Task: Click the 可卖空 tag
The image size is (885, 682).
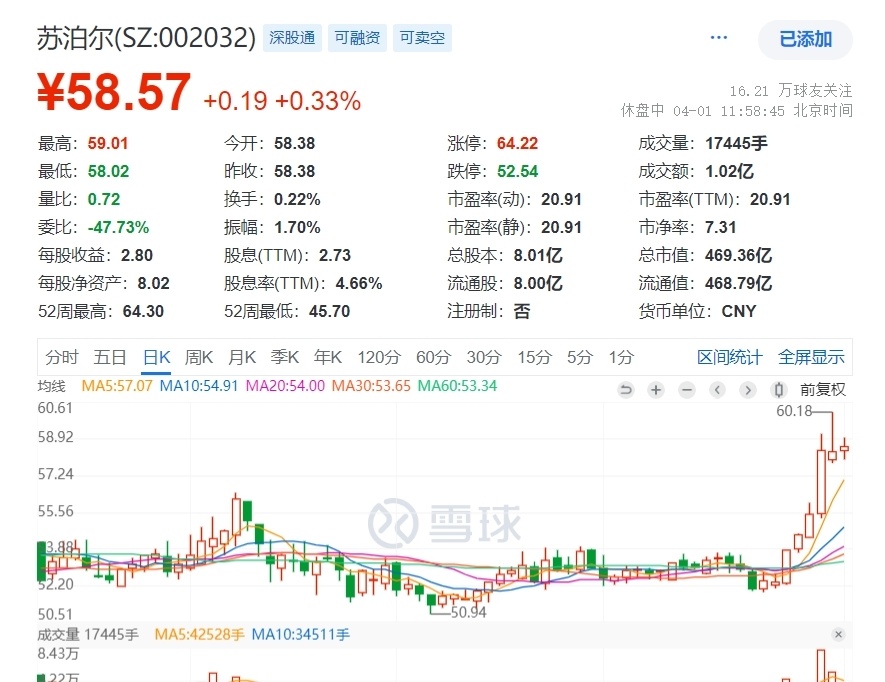Action: coord(422,38)
